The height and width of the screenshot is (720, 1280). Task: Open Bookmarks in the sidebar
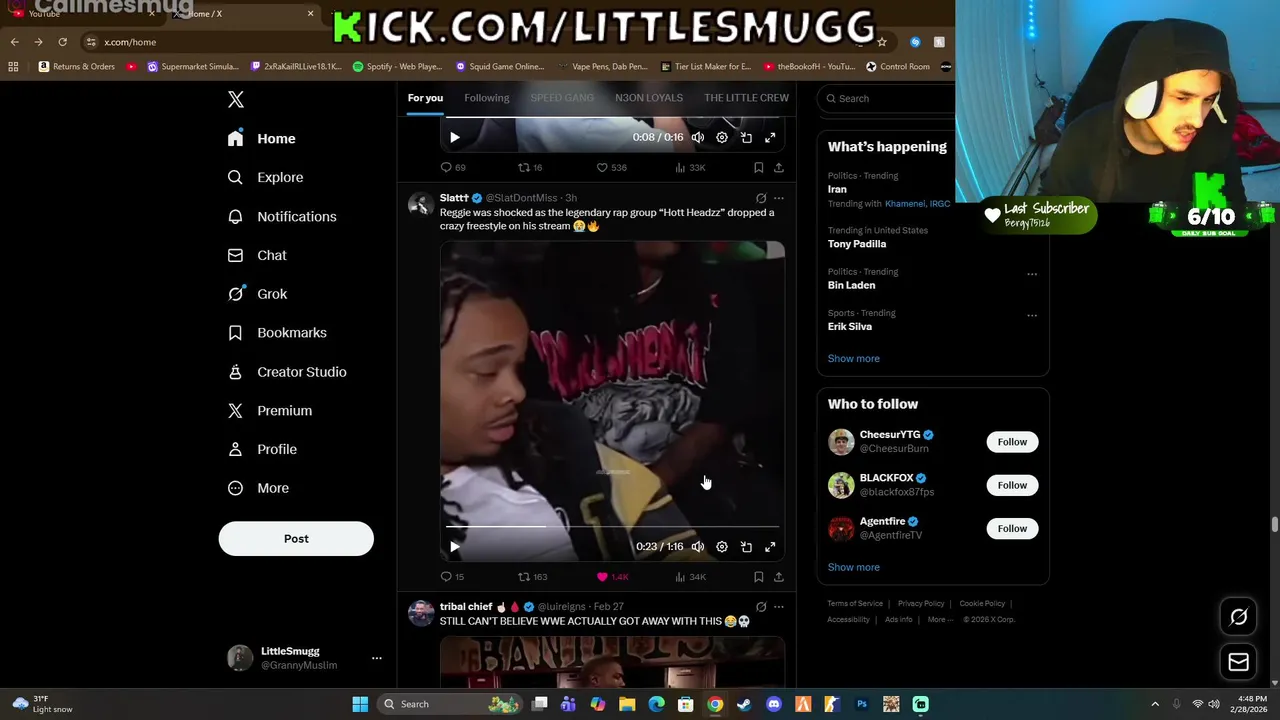(x=277, y=333)
